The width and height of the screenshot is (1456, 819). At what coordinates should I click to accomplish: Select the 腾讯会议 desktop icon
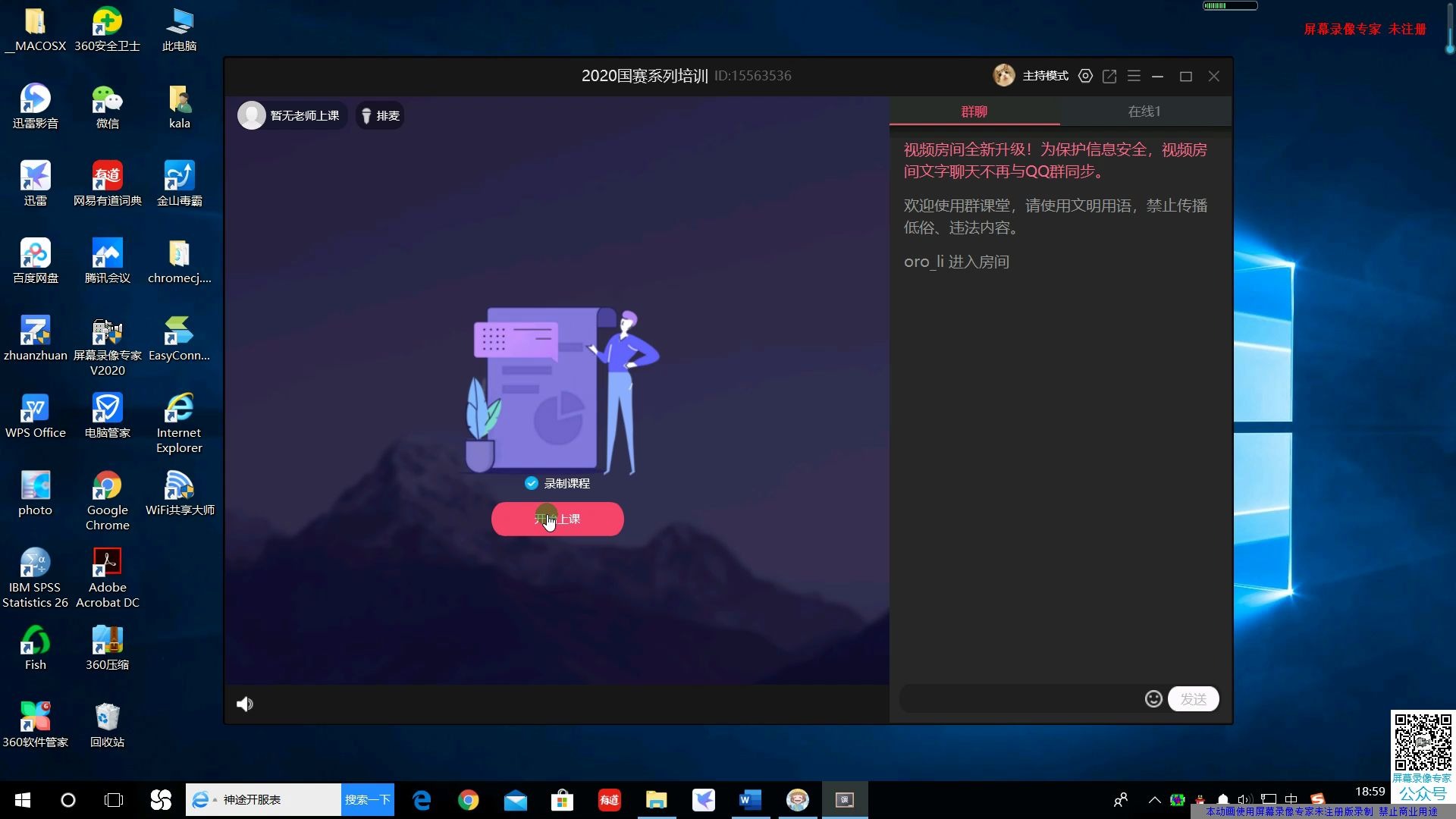pyautogui.click(x=107, y=262)
